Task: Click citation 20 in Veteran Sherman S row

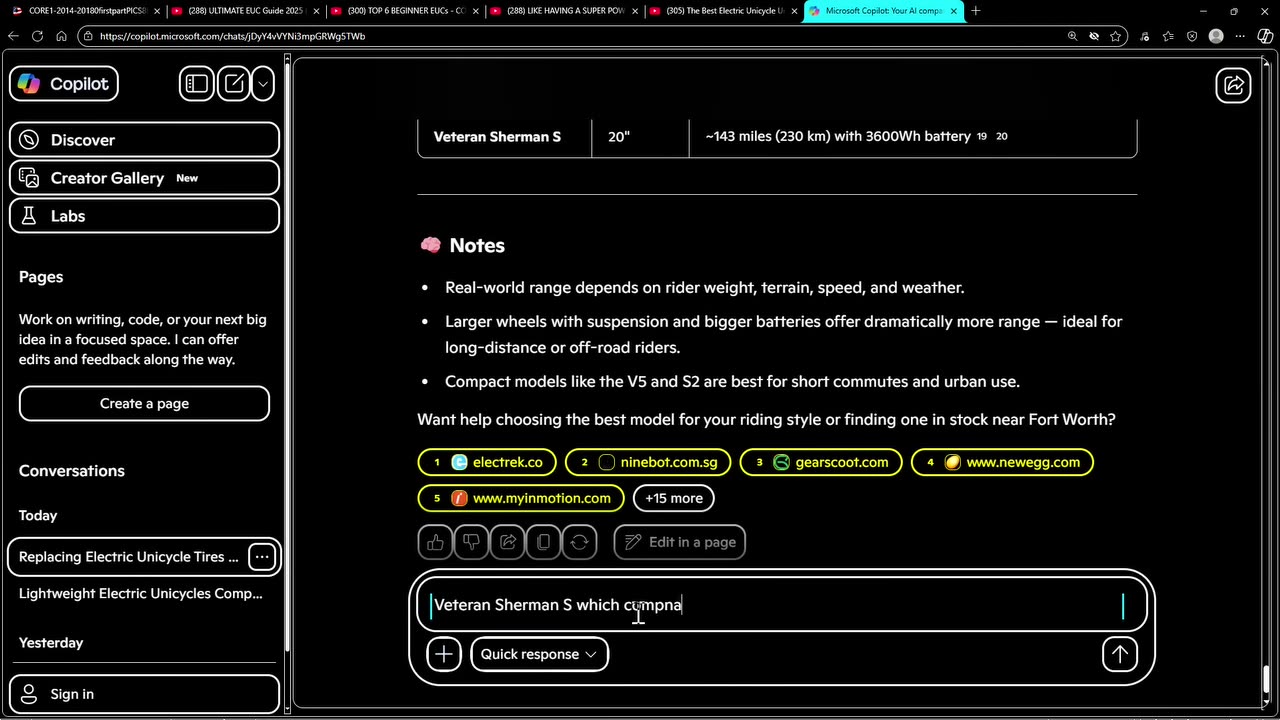Action: pos(1002,137)
